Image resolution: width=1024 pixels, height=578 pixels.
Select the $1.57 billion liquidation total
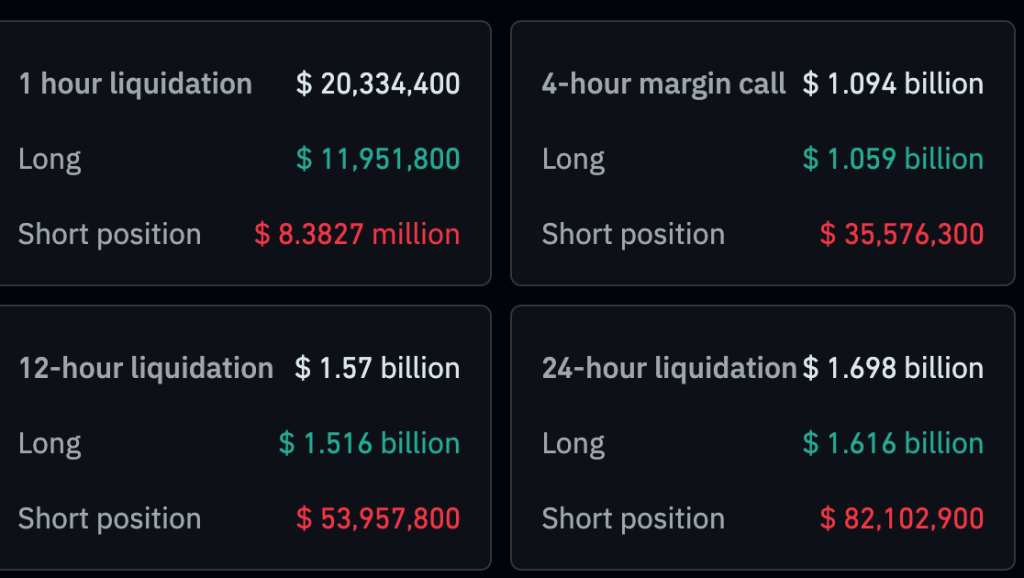pyautogui.click(x=379, y=368)
